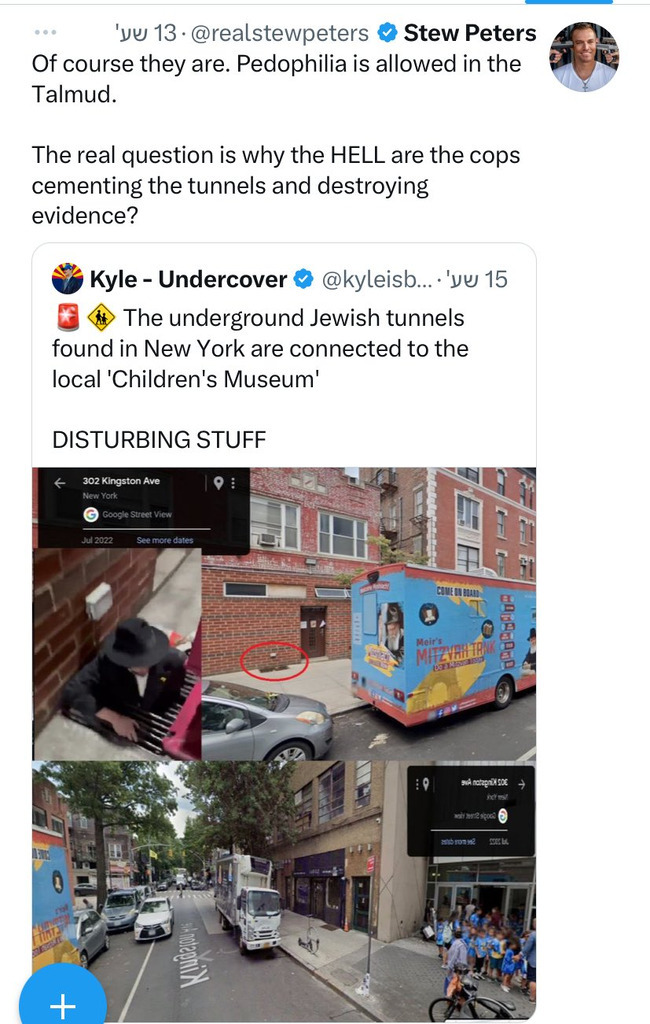Click the location pin icon in the Street View overlay

coord(219,483)
